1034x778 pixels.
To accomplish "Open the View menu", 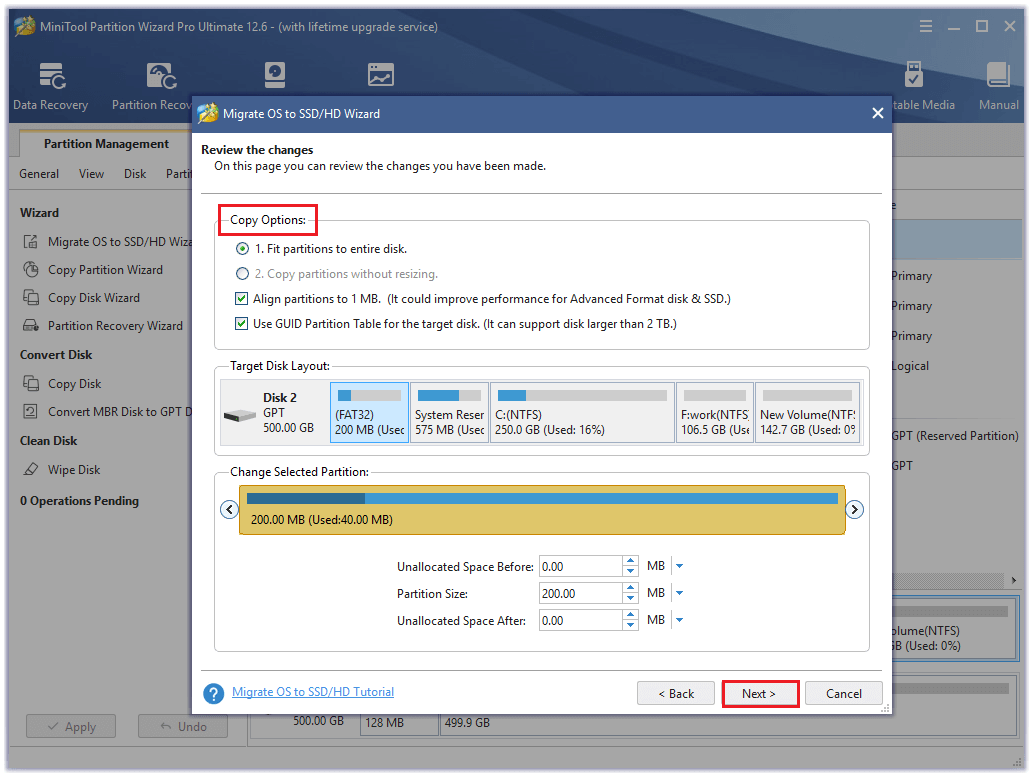I will click(x=91, y=174).
